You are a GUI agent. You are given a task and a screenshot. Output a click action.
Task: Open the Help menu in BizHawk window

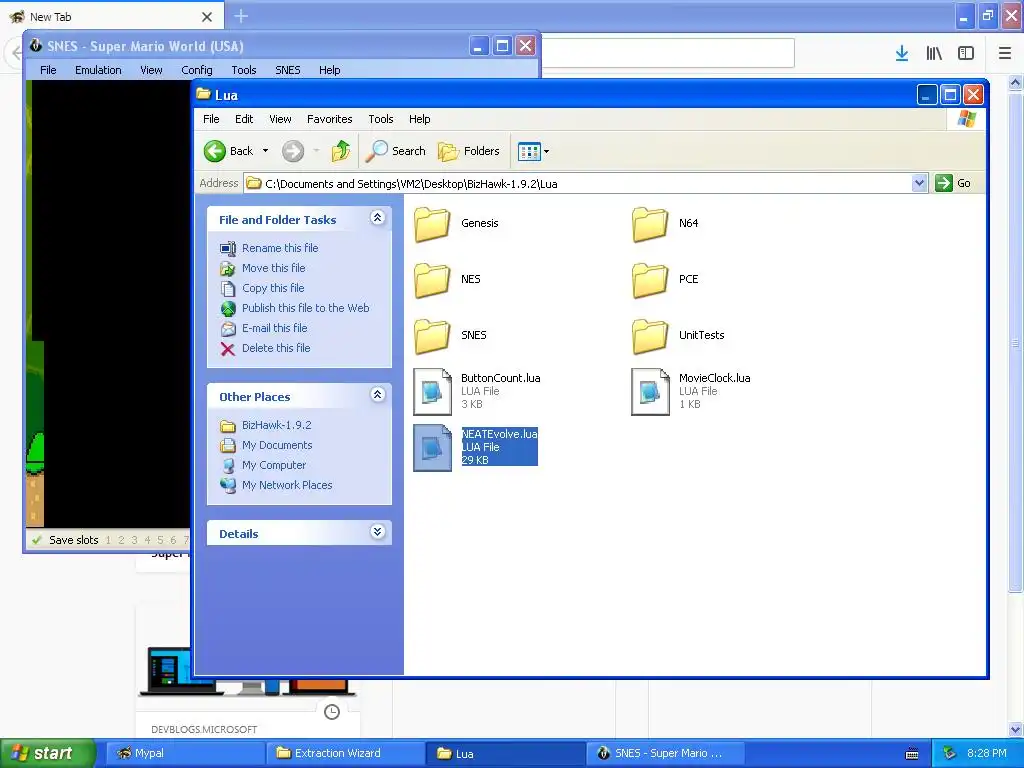[330, 70]
